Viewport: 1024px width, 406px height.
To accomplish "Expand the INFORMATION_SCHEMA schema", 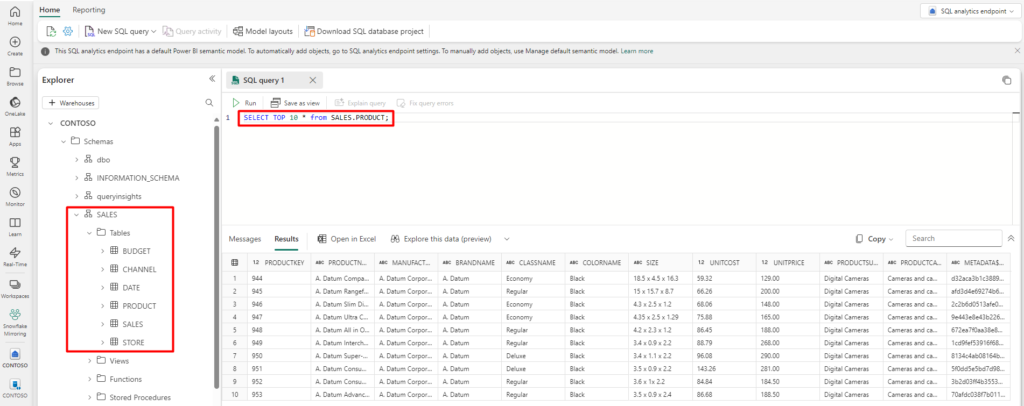I will tap(76, 178).
